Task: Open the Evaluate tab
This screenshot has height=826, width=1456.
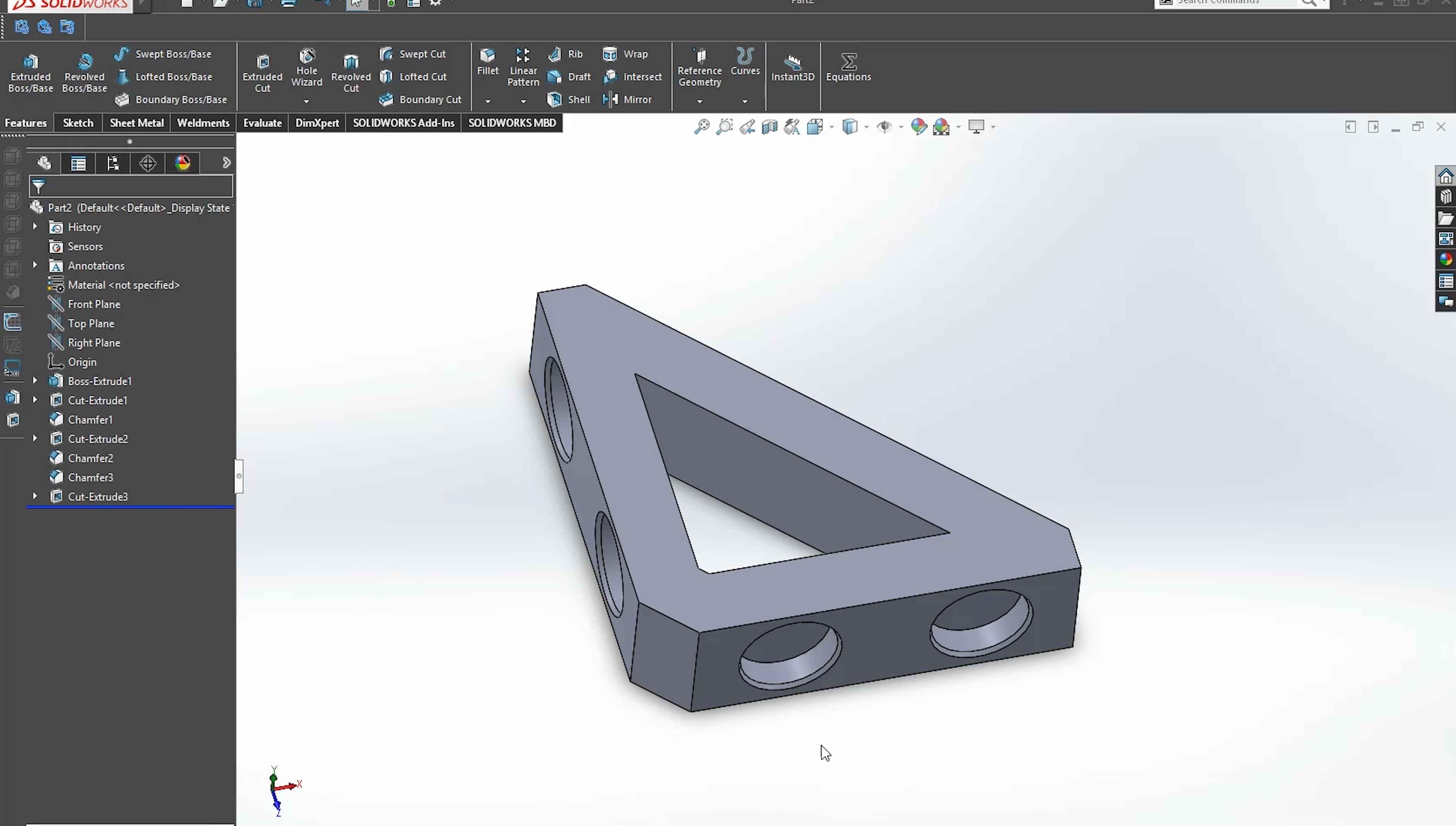Action: pos(262,122)
